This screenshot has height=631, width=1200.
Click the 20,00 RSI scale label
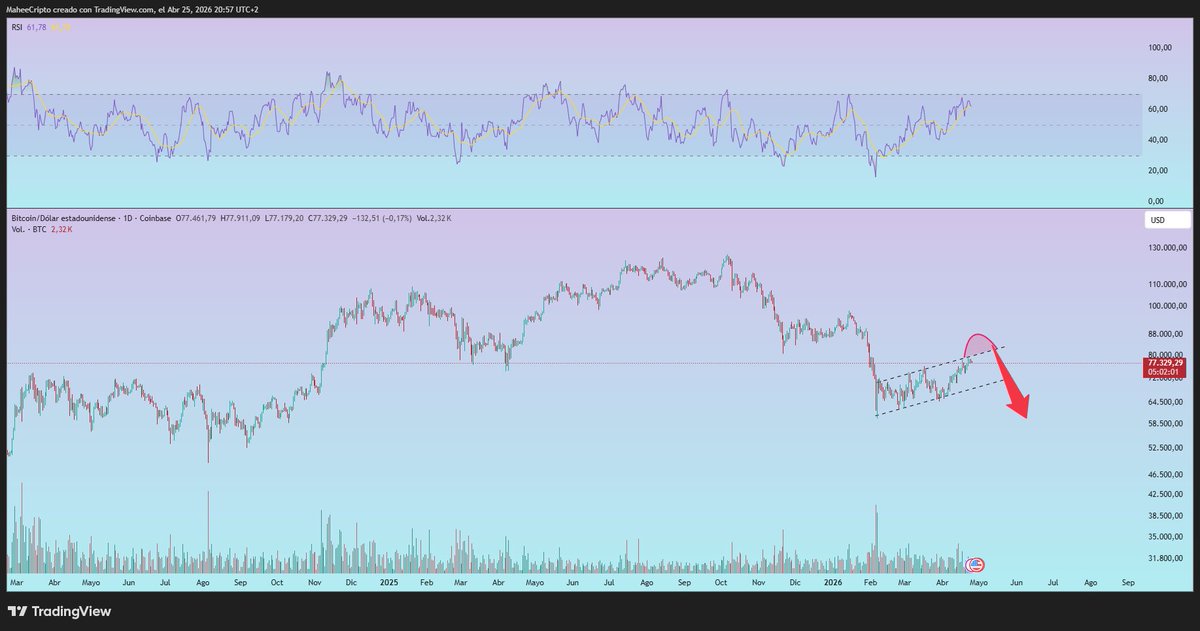tap(1160, 171)
